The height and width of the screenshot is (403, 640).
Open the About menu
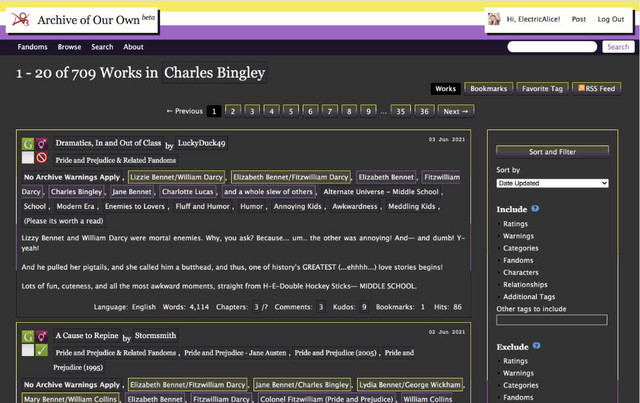tap(133, 47)
